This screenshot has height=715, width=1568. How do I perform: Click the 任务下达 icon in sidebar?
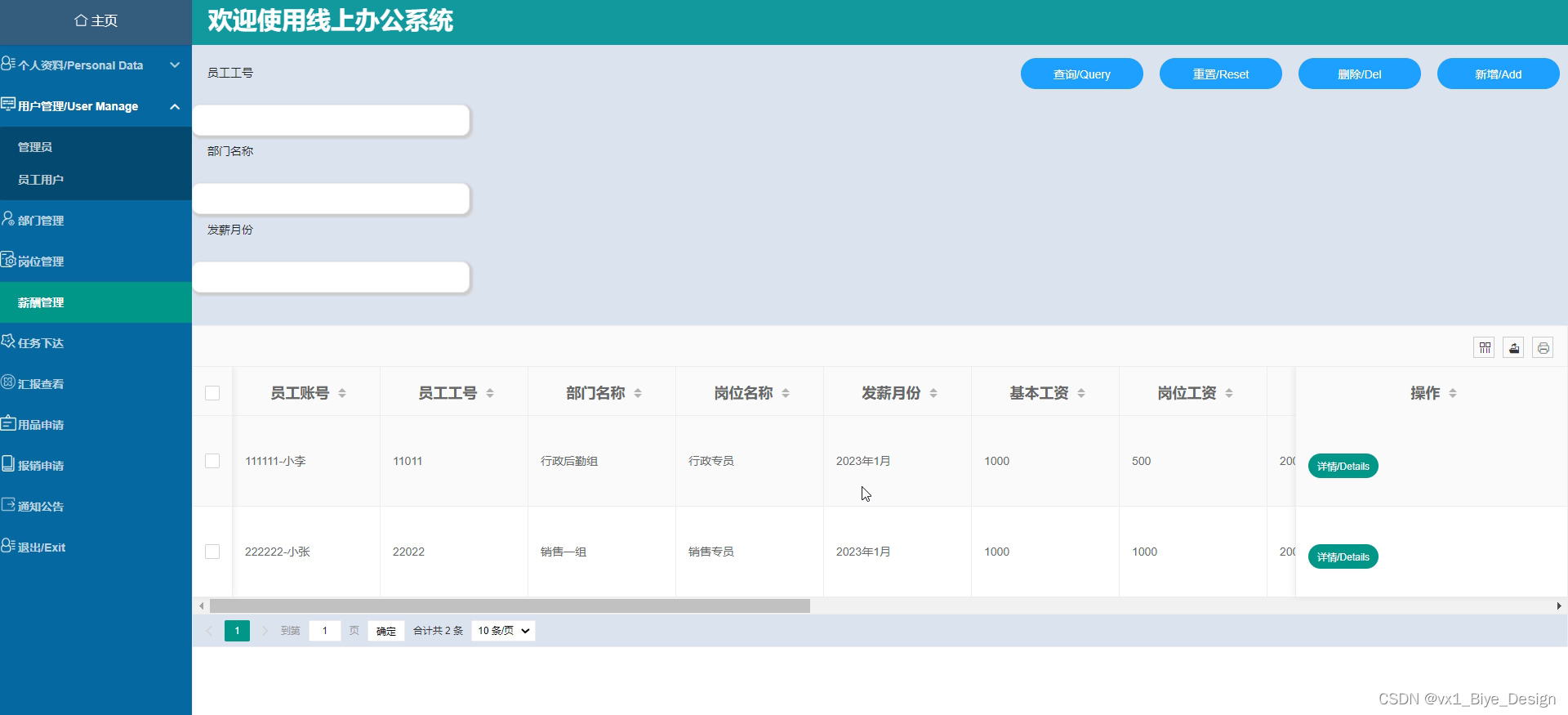tap(8, 341)
